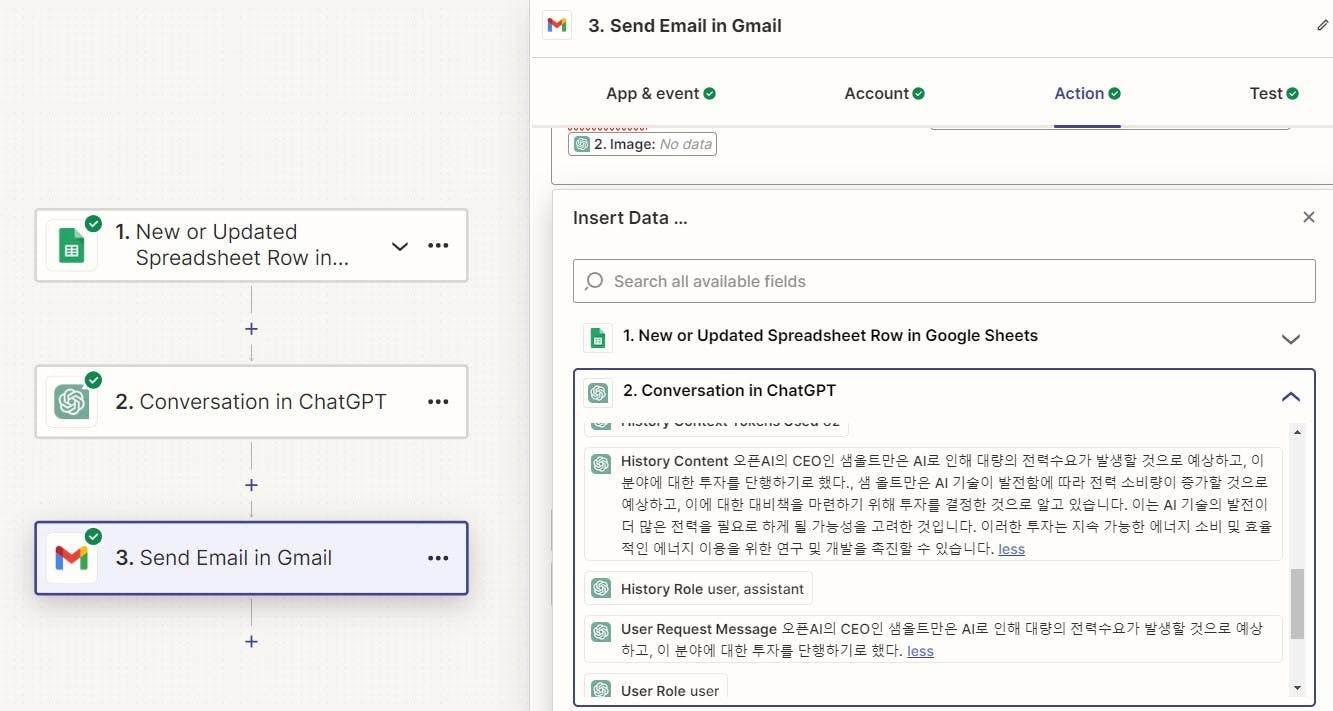Go to the Test tab

pyautogui.click(x=1274, y=93)
